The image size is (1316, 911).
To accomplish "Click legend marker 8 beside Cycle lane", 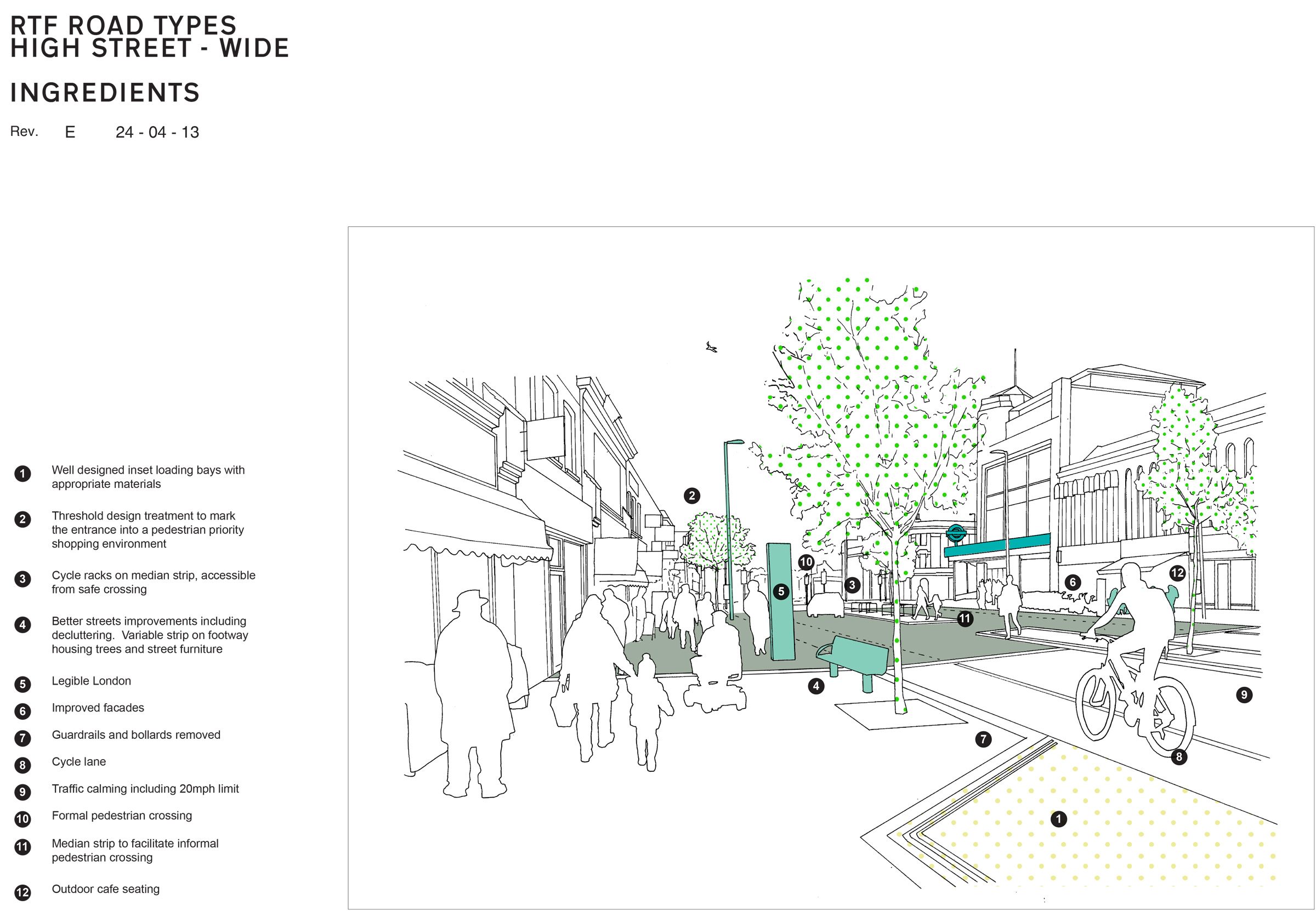I will [x=23, y=765].
